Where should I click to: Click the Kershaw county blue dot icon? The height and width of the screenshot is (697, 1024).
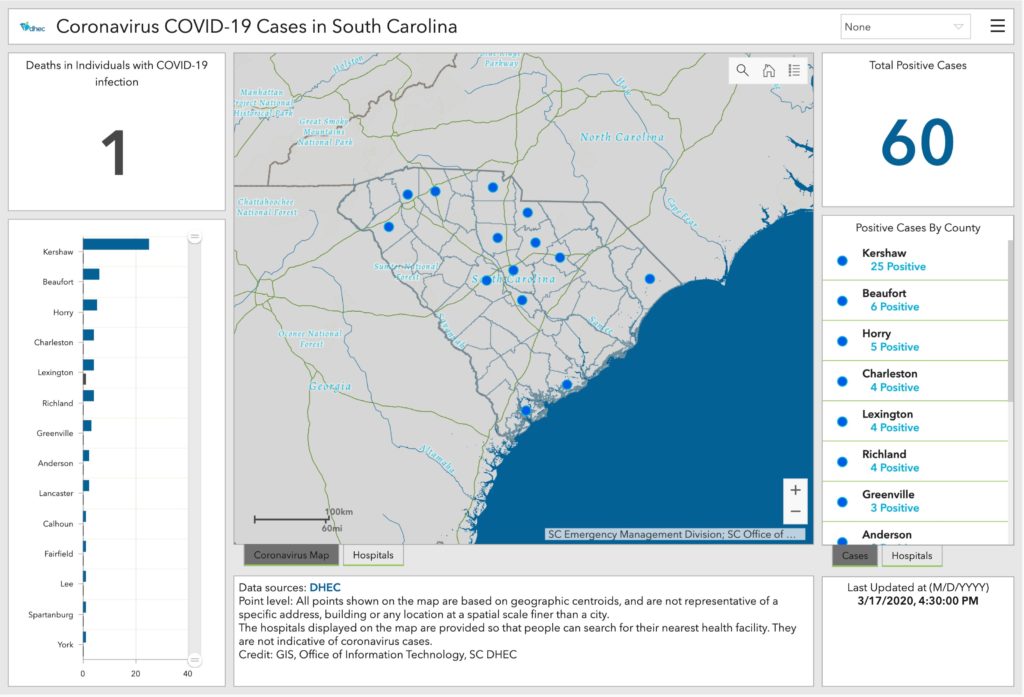coord(842,260)
